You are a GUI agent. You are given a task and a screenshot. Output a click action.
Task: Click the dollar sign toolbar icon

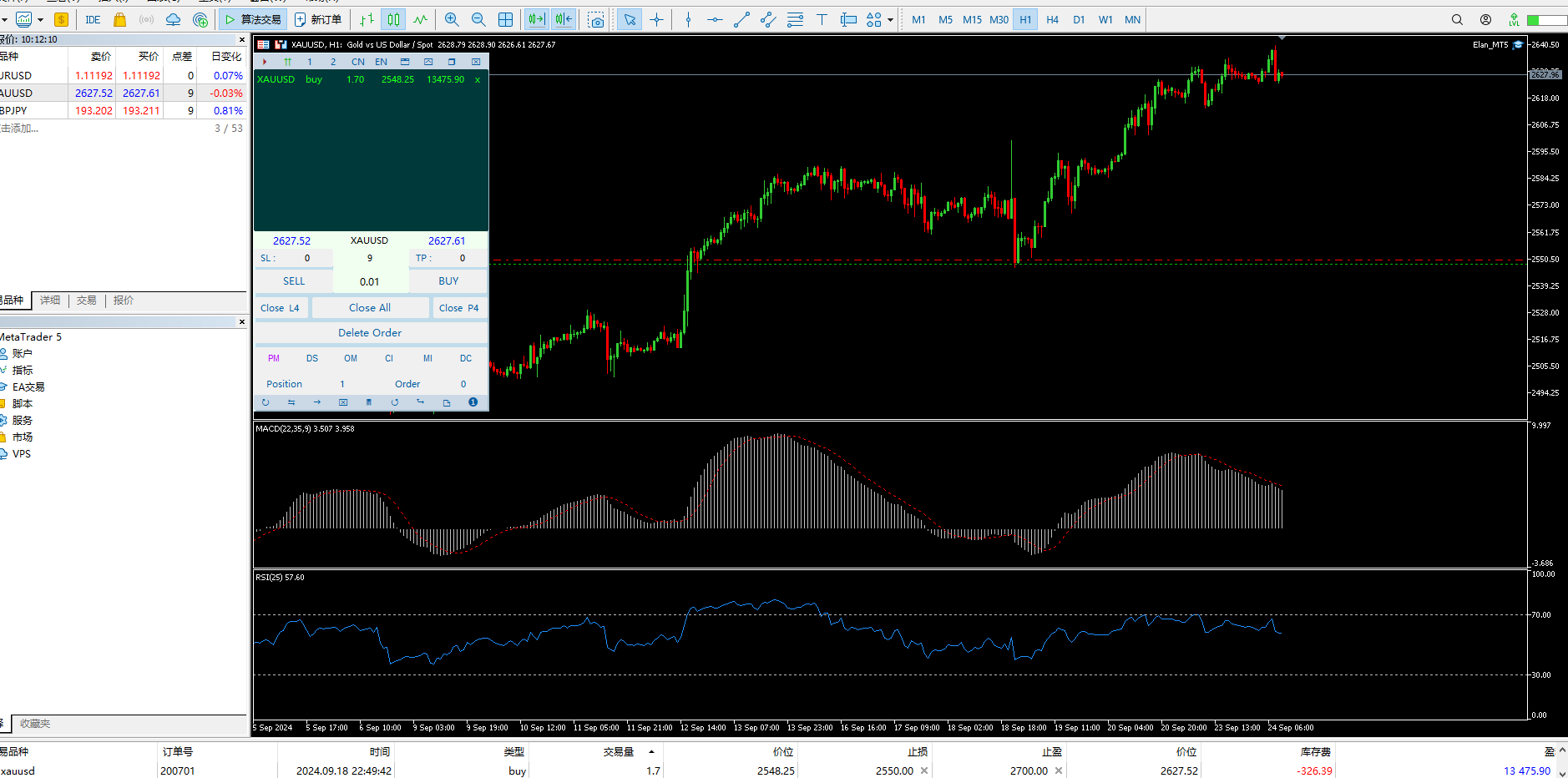click(x=61, y=19)
